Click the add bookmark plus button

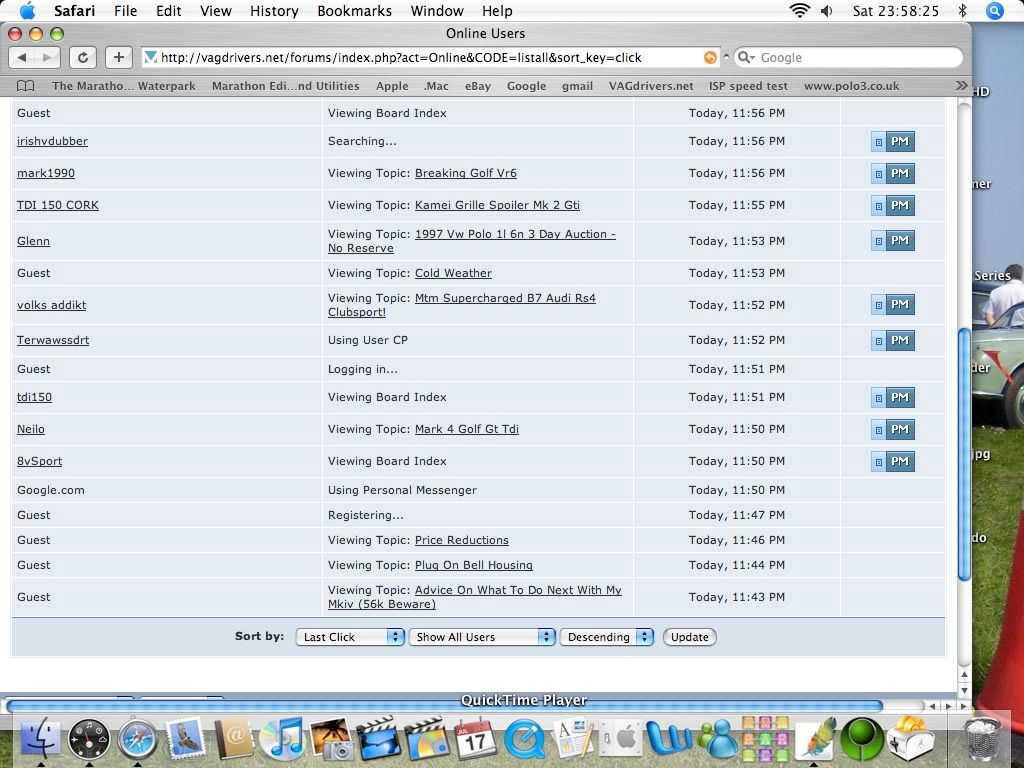pyautogui.click(x=118, y=58)
